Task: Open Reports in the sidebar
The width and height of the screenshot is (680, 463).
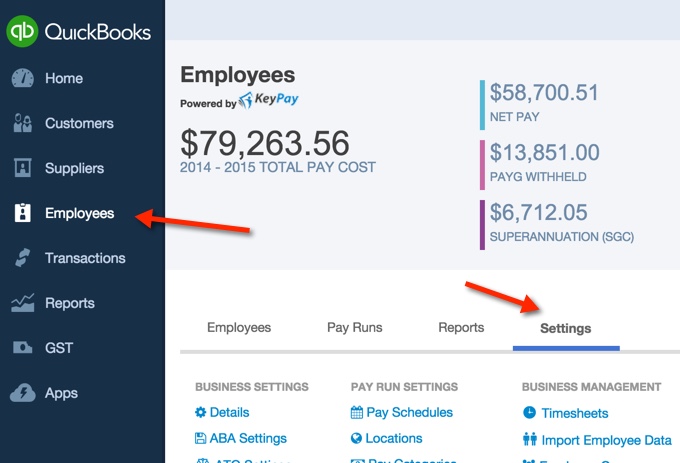Action: (x=70, y=303)
